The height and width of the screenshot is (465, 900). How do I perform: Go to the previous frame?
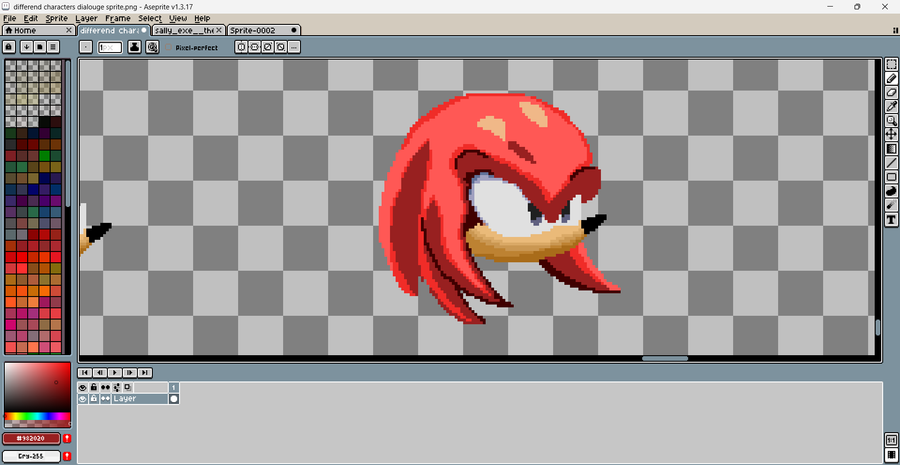(100, 373)
